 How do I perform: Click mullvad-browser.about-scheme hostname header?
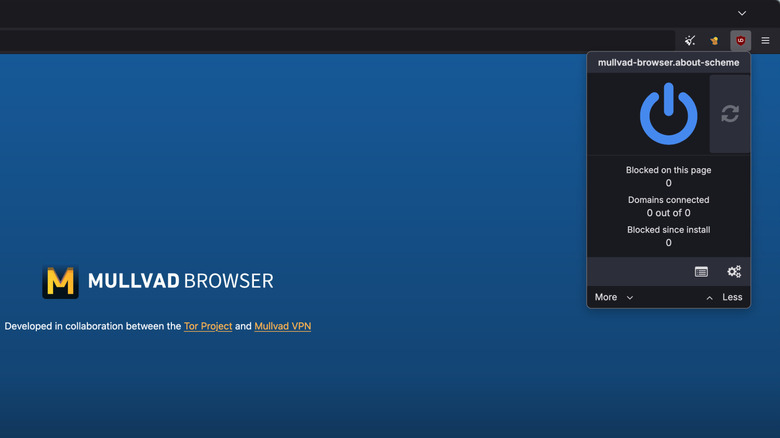pos(668,63)
